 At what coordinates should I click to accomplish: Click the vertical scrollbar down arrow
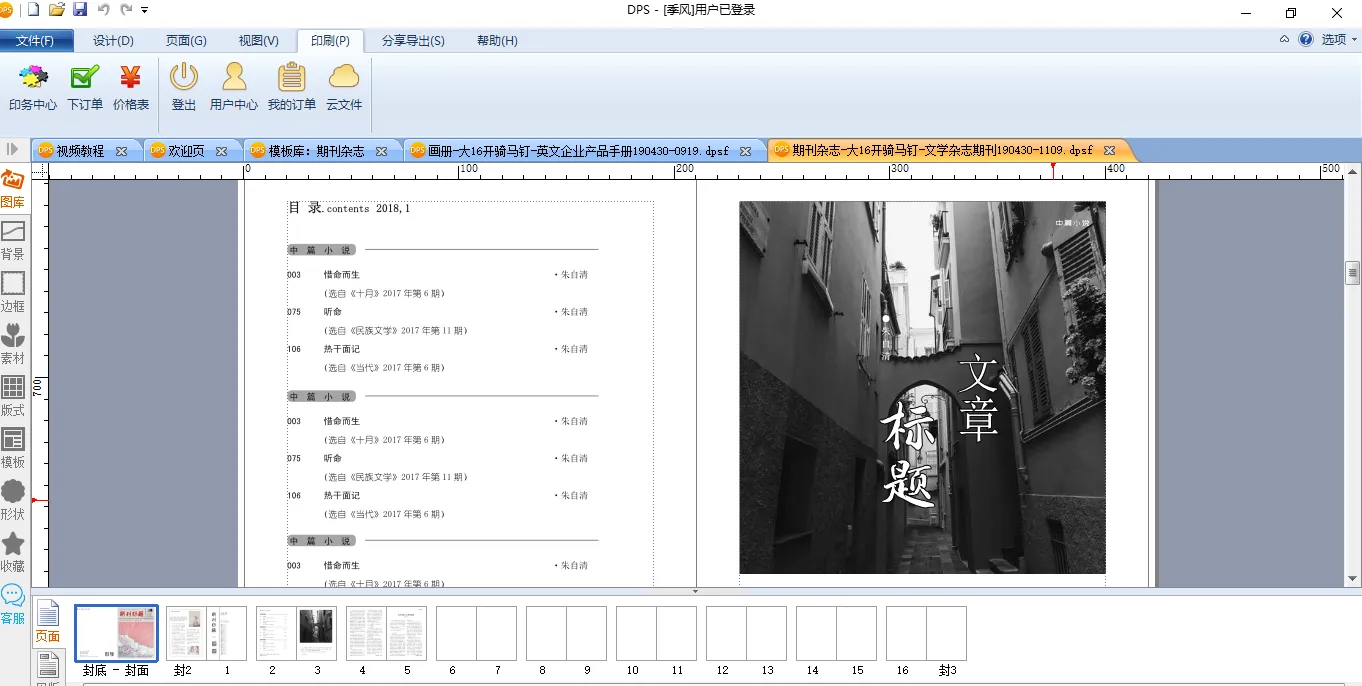pos(1353,578)
